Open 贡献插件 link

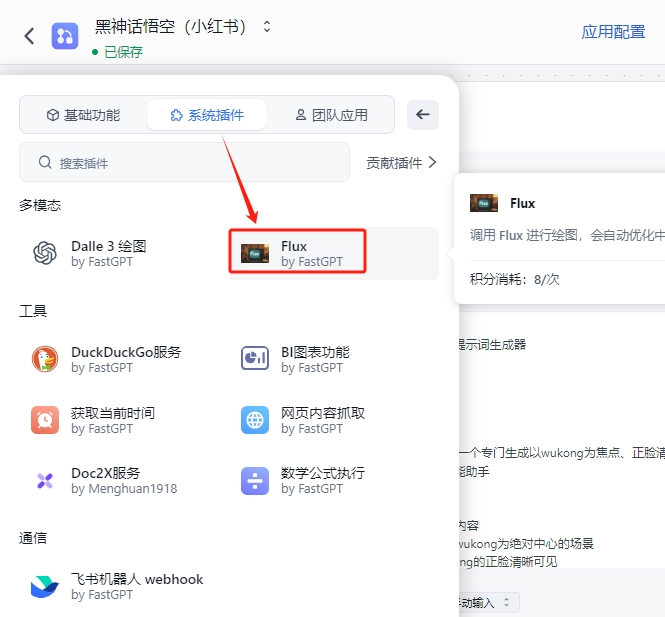(394, 163)
